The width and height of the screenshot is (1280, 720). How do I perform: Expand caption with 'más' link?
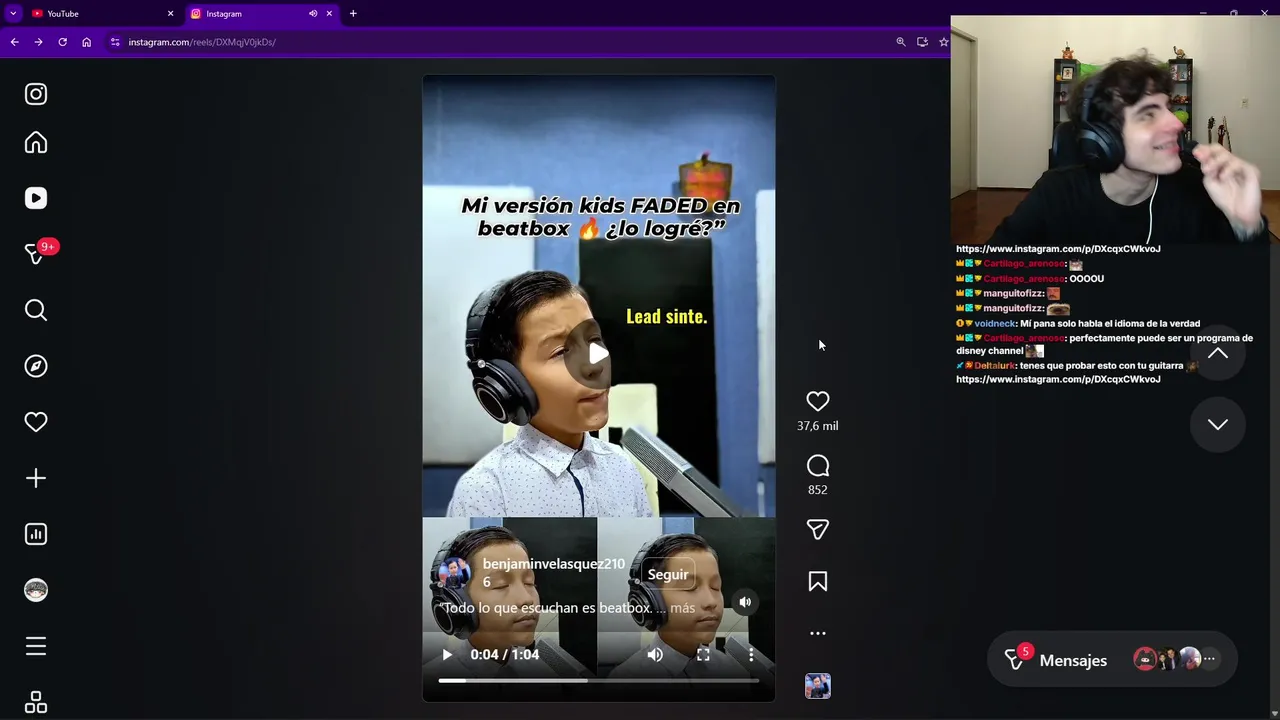coord(682,608)
